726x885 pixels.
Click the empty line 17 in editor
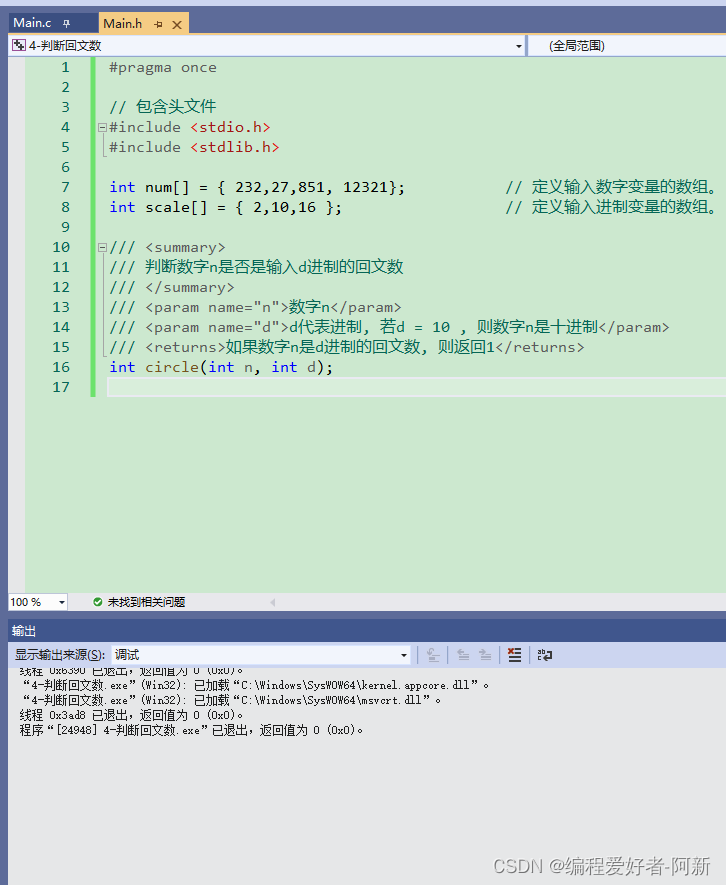416,387
